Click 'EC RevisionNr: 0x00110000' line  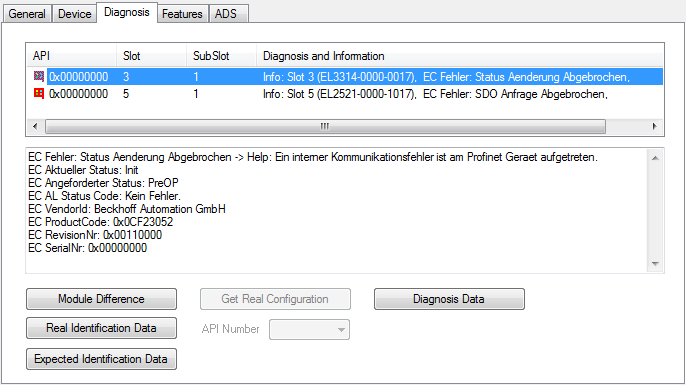pyautogui.click(x=95, y=235)
